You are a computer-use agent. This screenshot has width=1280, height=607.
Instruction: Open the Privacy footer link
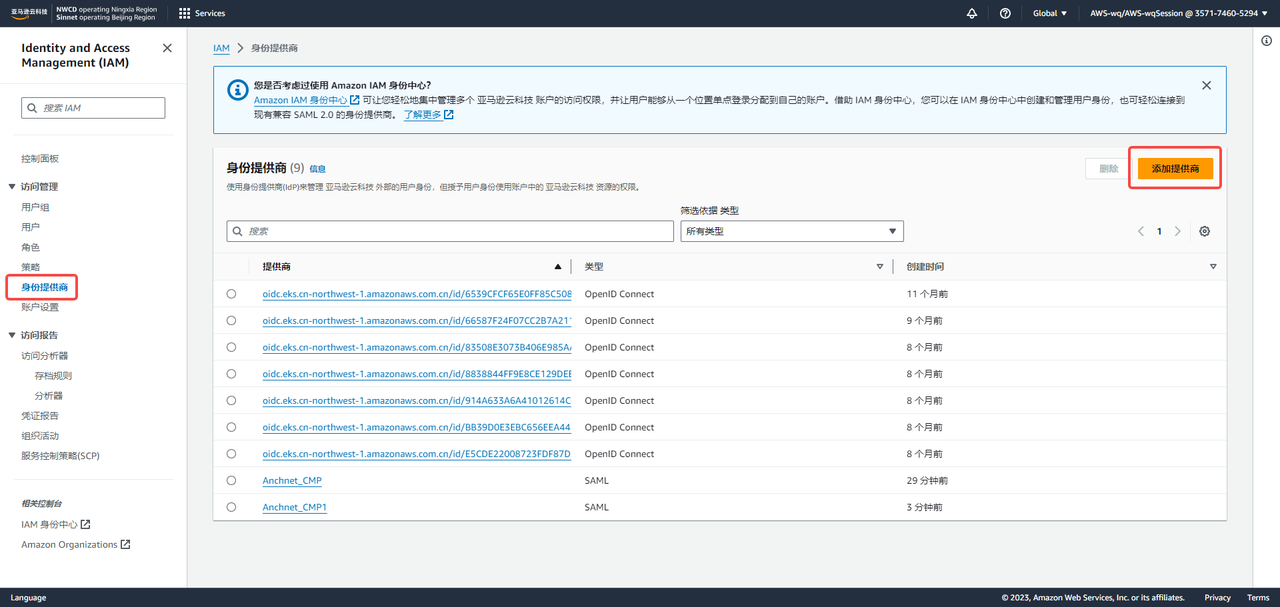(1217, 598)
